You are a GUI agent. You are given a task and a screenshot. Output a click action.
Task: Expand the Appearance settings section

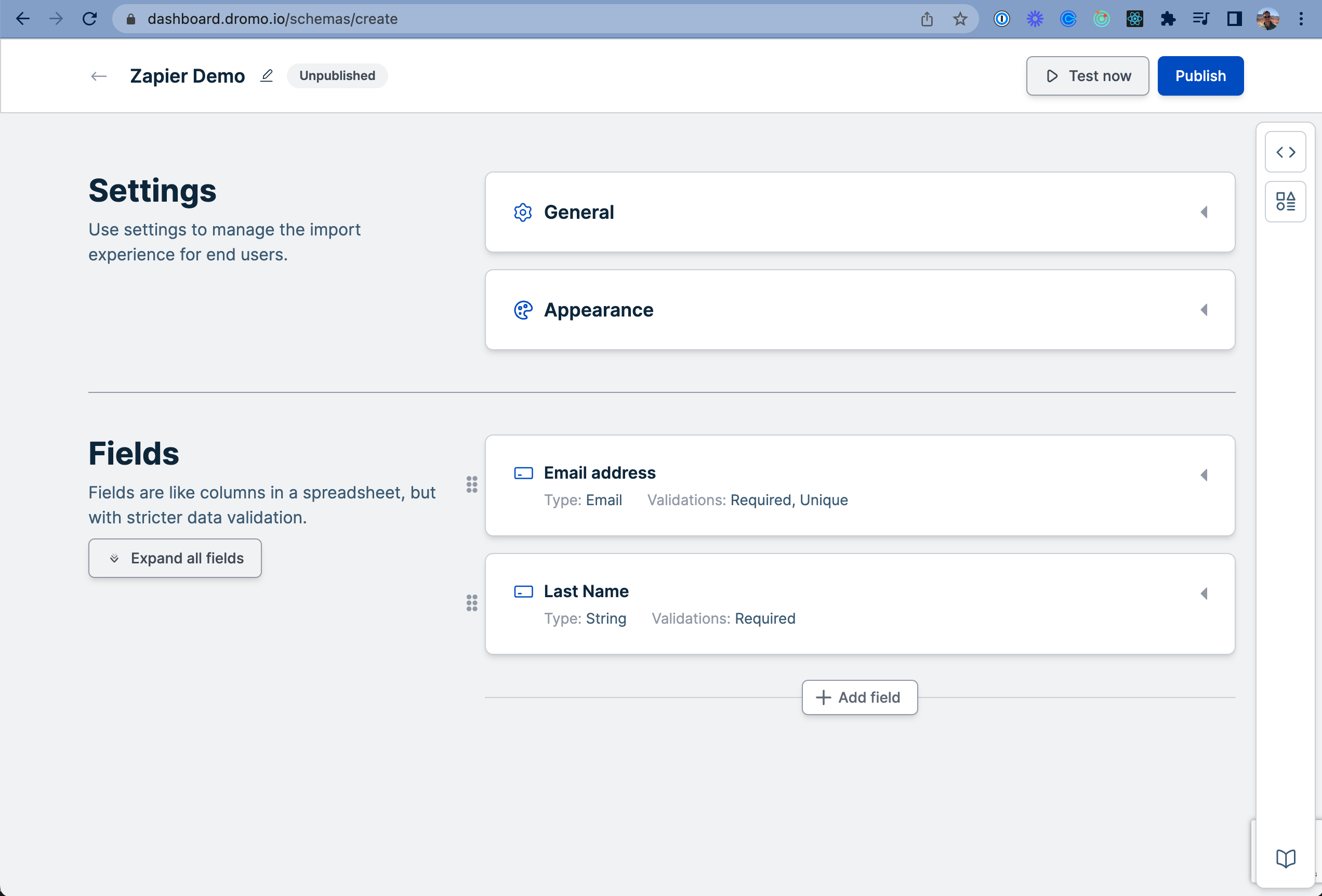tap(1204, 310)
